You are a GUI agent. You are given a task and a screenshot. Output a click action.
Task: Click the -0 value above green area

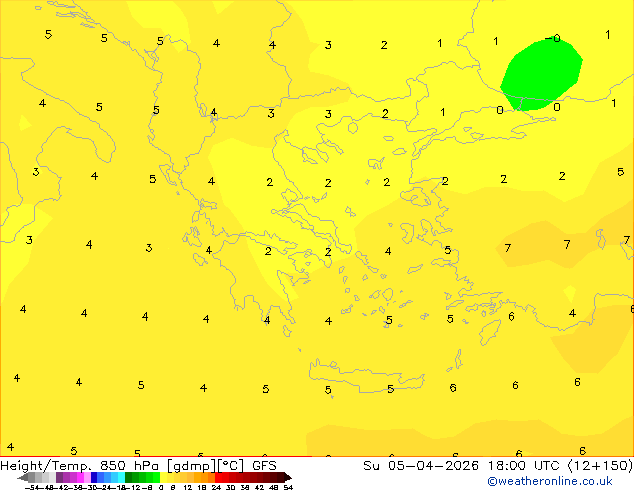tap(553, 38)
